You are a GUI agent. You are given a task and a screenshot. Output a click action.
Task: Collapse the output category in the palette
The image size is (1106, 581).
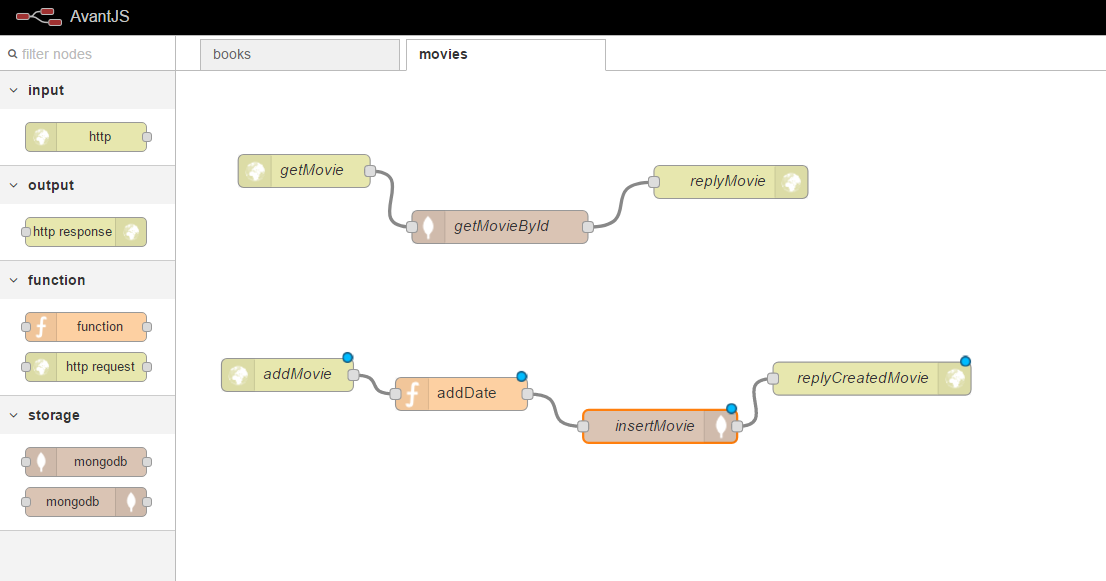pyautogui.click(x=13, y=185)
